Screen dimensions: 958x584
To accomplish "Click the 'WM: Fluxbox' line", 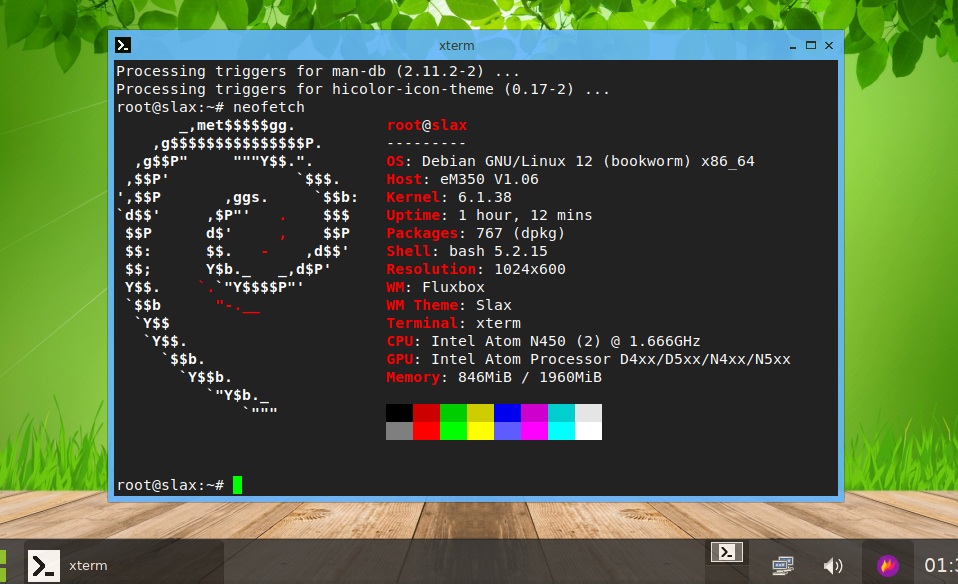I will 436,287.
